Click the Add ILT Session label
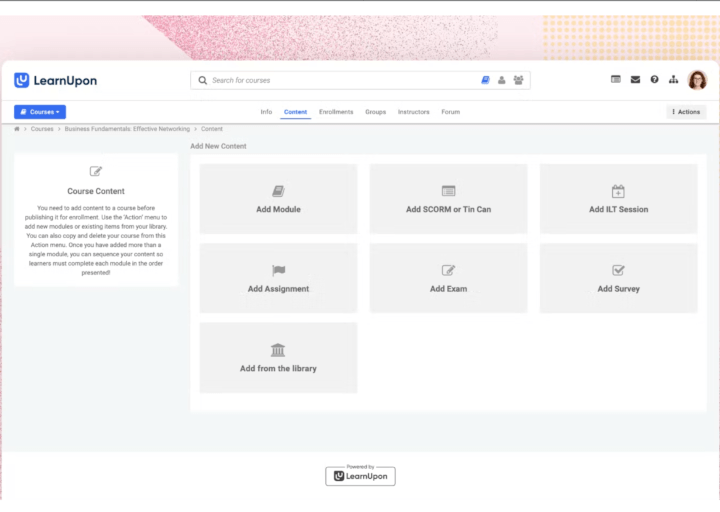Viewport: 720px width, 512px height. click(619, 209)
